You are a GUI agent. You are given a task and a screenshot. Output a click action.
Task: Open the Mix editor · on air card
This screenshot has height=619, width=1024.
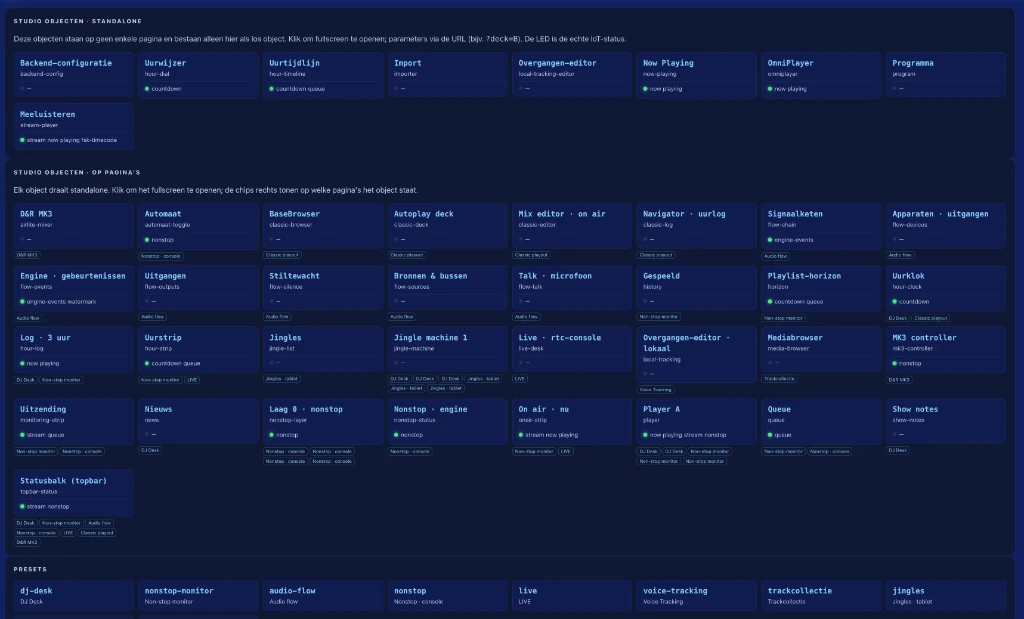[572, 226]
